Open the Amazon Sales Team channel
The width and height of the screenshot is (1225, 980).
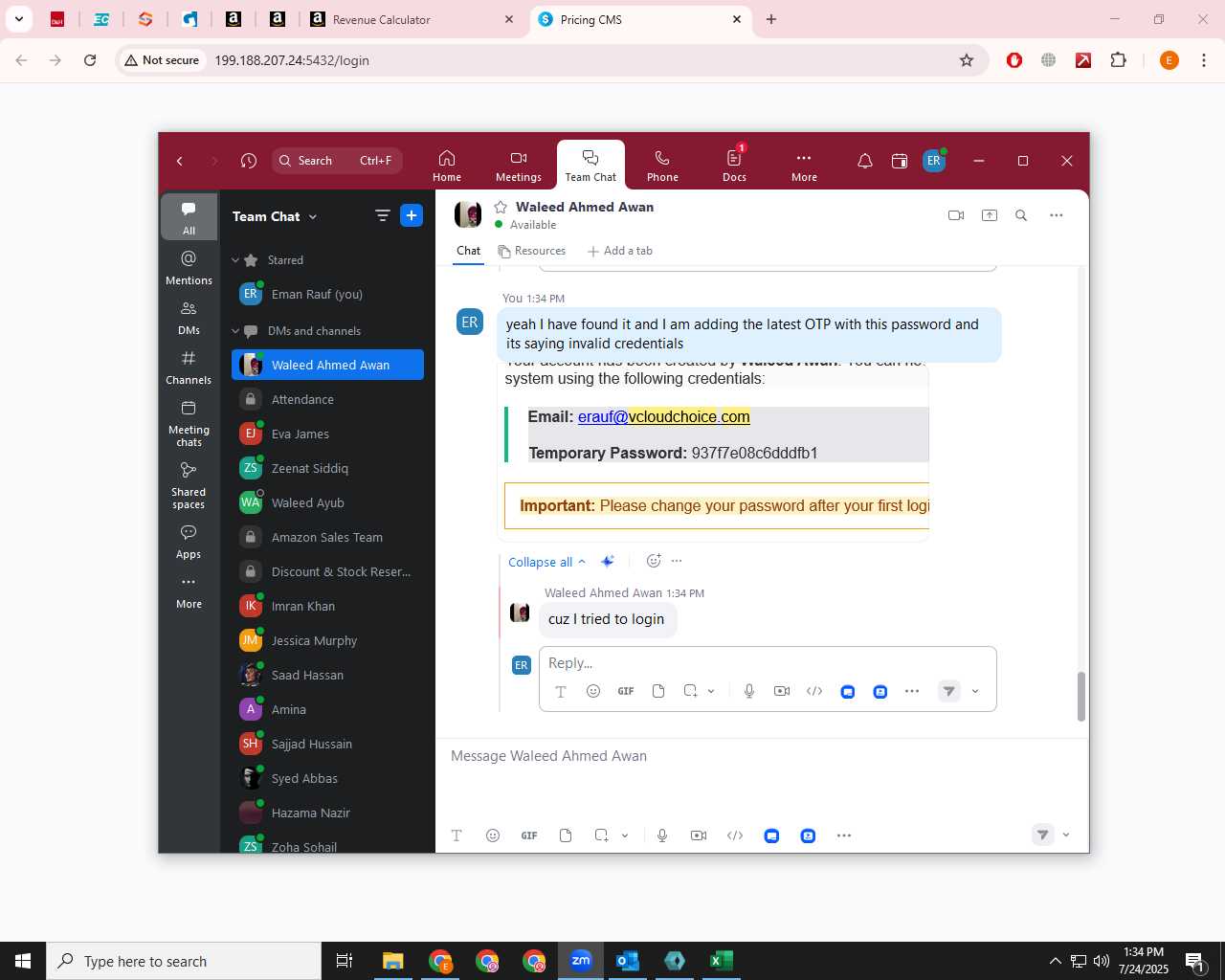pos(327,537)
